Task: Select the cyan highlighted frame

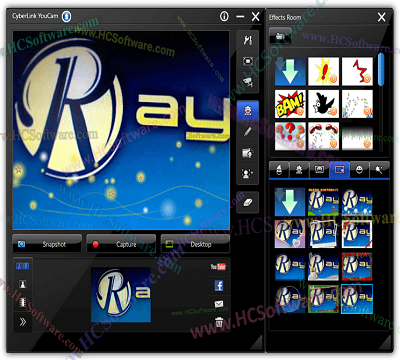Action: click(357, 299)
